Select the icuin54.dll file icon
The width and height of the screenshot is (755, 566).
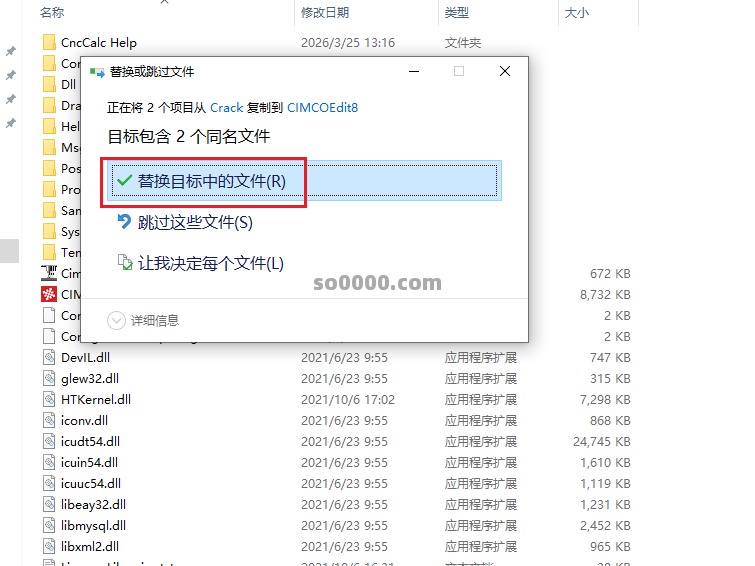click(x=49, y=462)
